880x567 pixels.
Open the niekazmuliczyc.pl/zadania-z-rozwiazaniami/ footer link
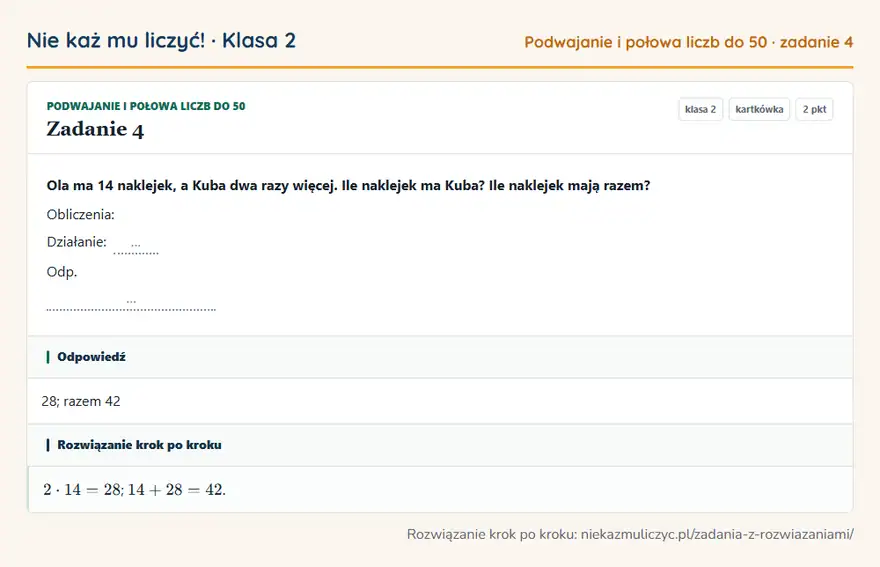click(717, 534)
